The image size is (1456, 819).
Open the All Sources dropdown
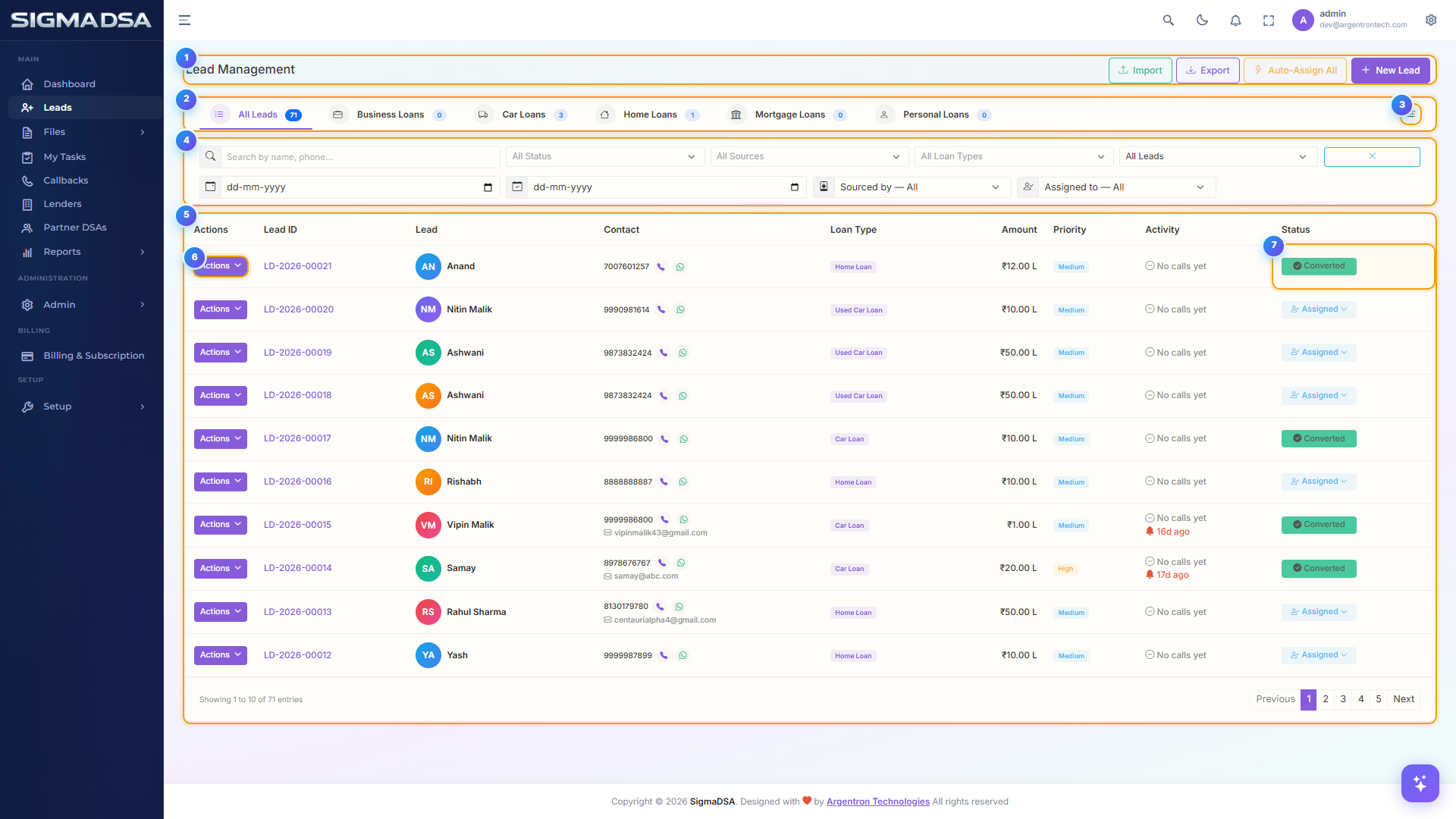[x=809, y=156]
